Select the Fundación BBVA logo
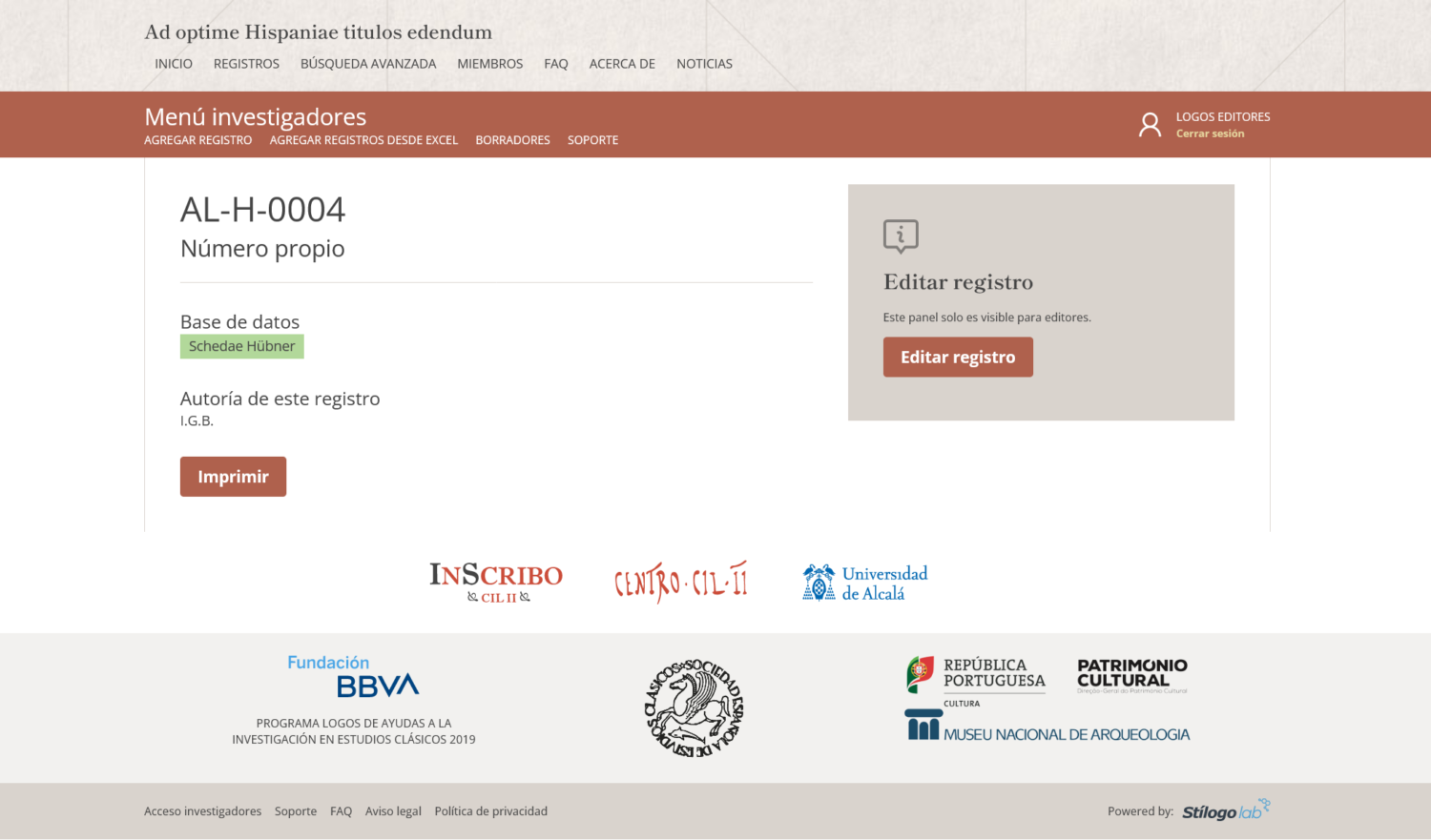The image size is (1431, 840). [x=353, y=674]
